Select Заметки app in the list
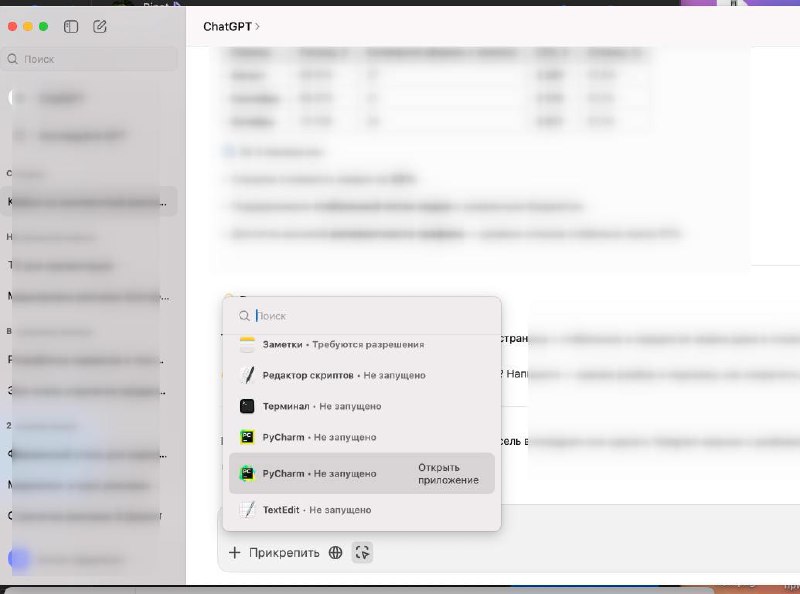Image resolution: width=800 pixels, height=594 pixels. pyautogui.click(x=362, y=344)
